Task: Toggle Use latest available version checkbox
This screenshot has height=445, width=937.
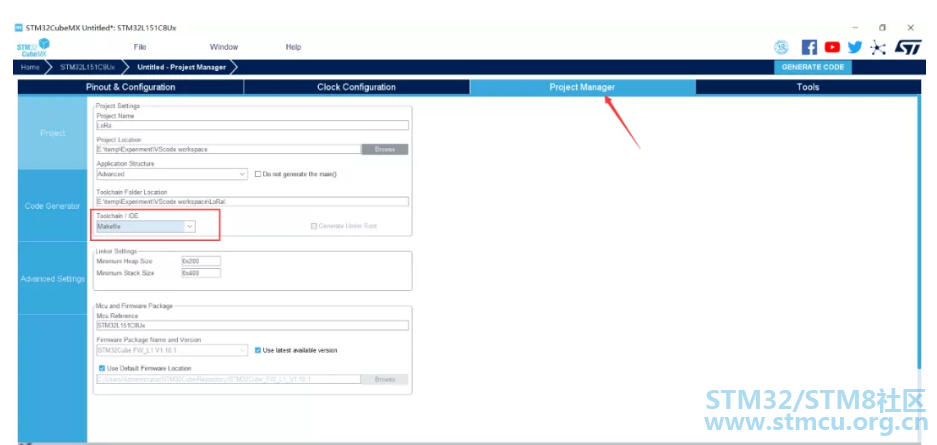Action: (258, 350)
